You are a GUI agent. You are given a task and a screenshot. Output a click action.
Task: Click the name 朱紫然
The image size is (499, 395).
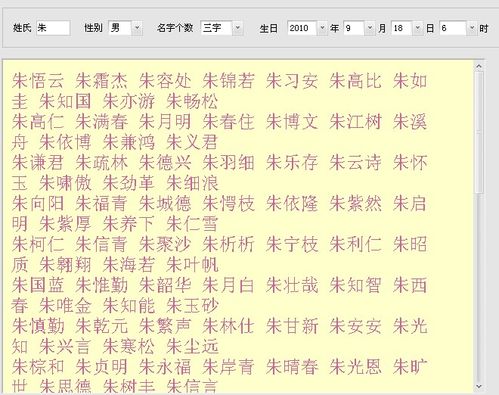(x=355, y=203)
